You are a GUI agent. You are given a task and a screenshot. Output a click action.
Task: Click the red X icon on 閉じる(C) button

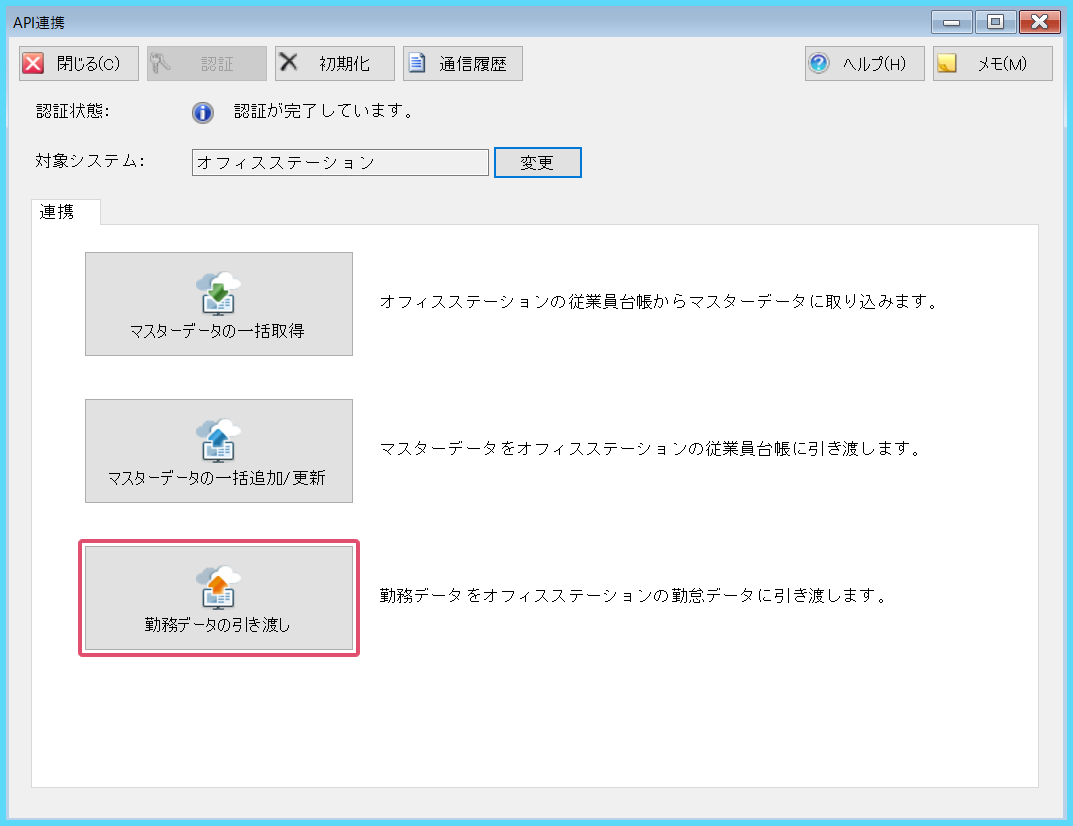(x=34, y=64)
